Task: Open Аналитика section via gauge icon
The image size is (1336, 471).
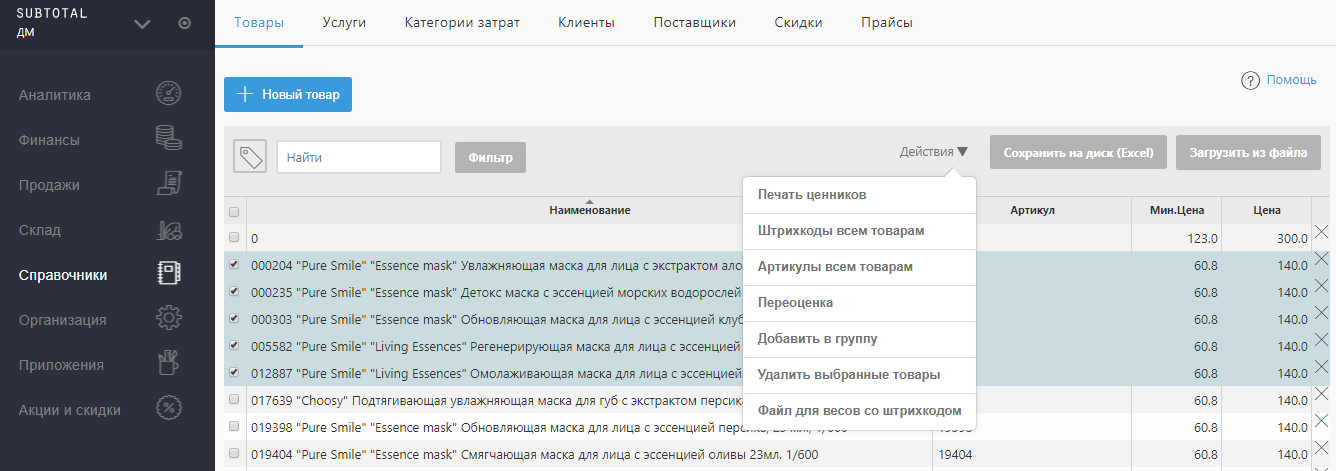Action: (168, 94)
